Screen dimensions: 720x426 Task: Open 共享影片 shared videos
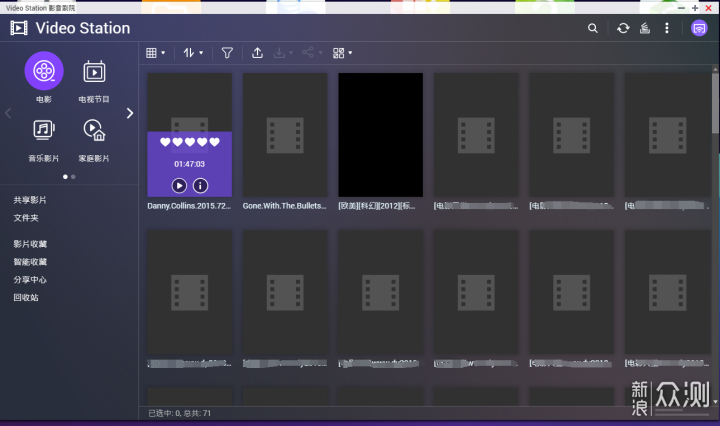click(30, 200)
